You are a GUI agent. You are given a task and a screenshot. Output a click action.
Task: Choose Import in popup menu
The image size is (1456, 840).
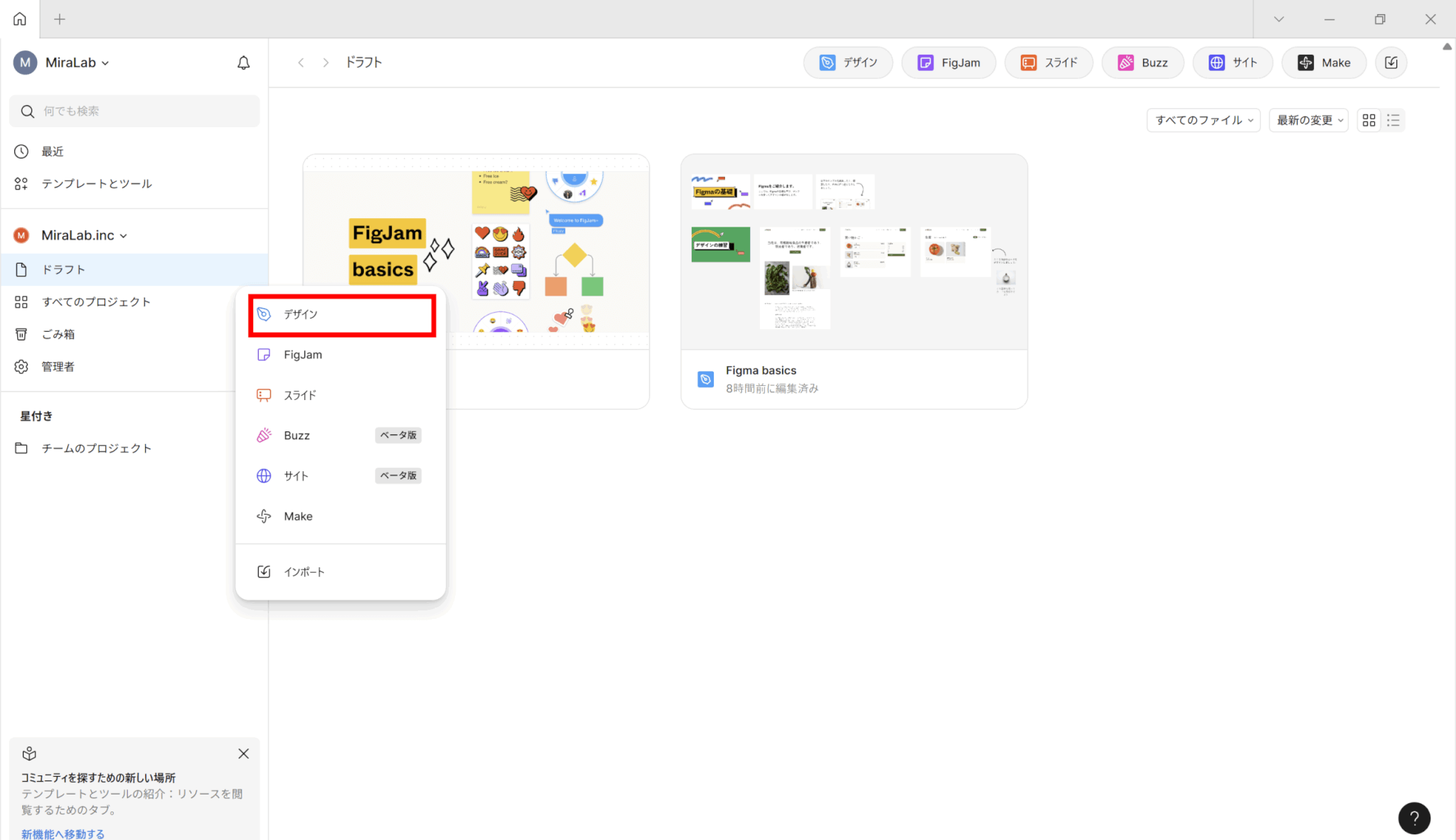341,572
